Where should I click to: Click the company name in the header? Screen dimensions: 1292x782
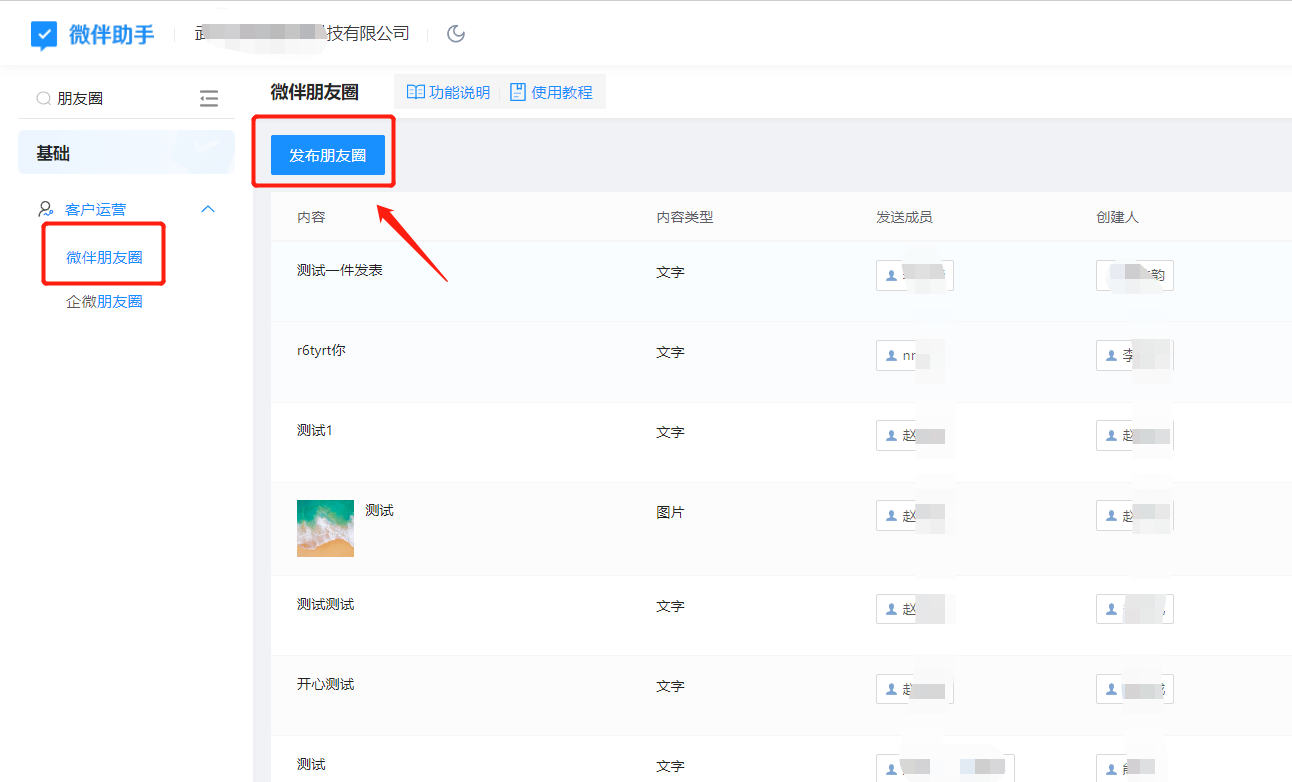pos(302,34)
